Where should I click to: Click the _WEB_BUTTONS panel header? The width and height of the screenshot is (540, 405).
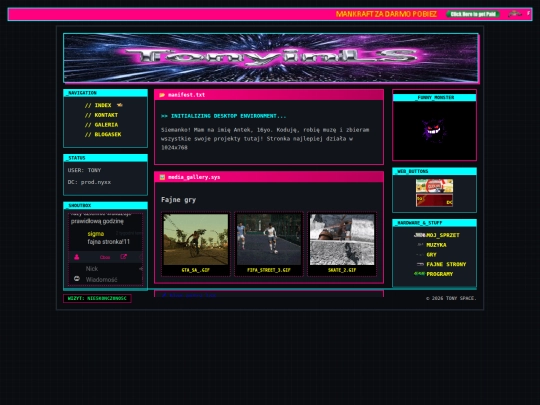[x=434, y=172]
